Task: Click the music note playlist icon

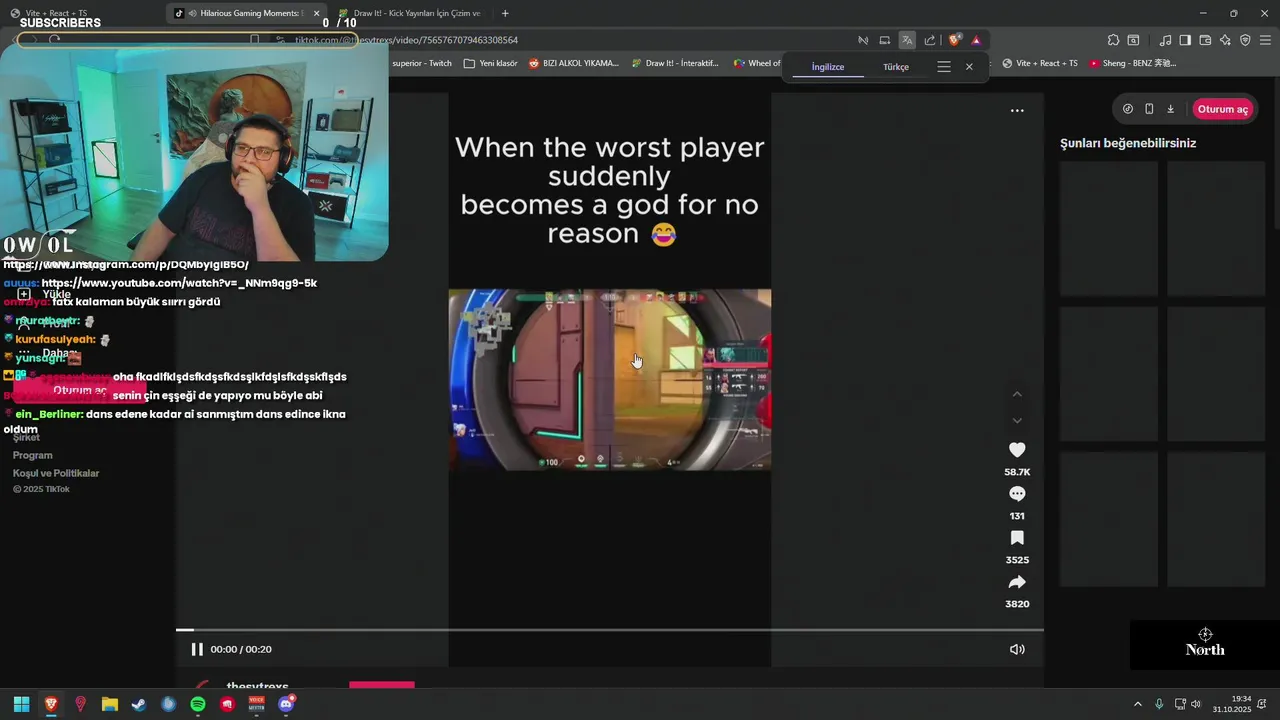Action: point(1165,40)
